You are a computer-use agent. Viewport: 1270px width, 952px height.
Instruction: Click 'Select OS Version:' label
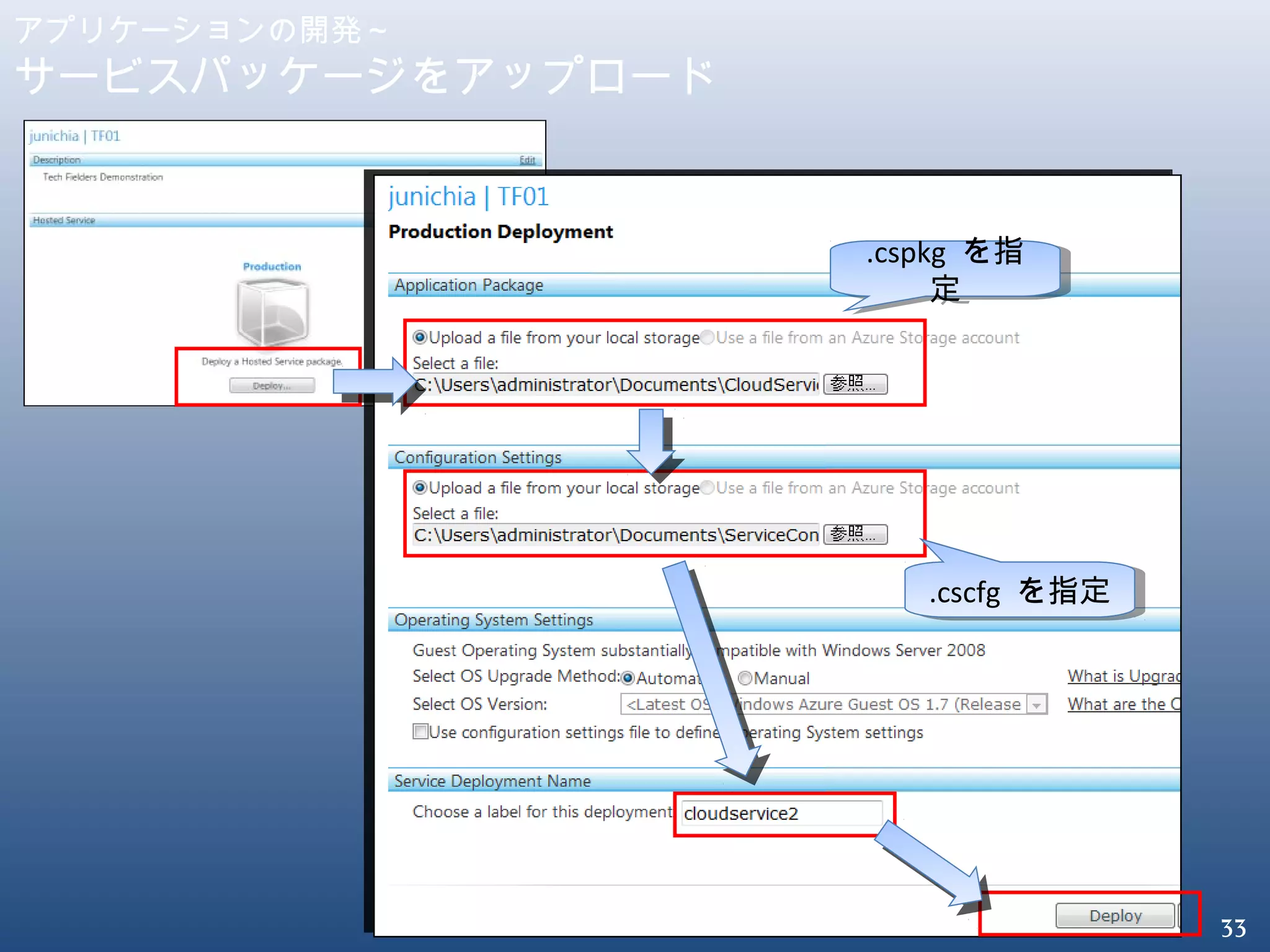[480, 705]
